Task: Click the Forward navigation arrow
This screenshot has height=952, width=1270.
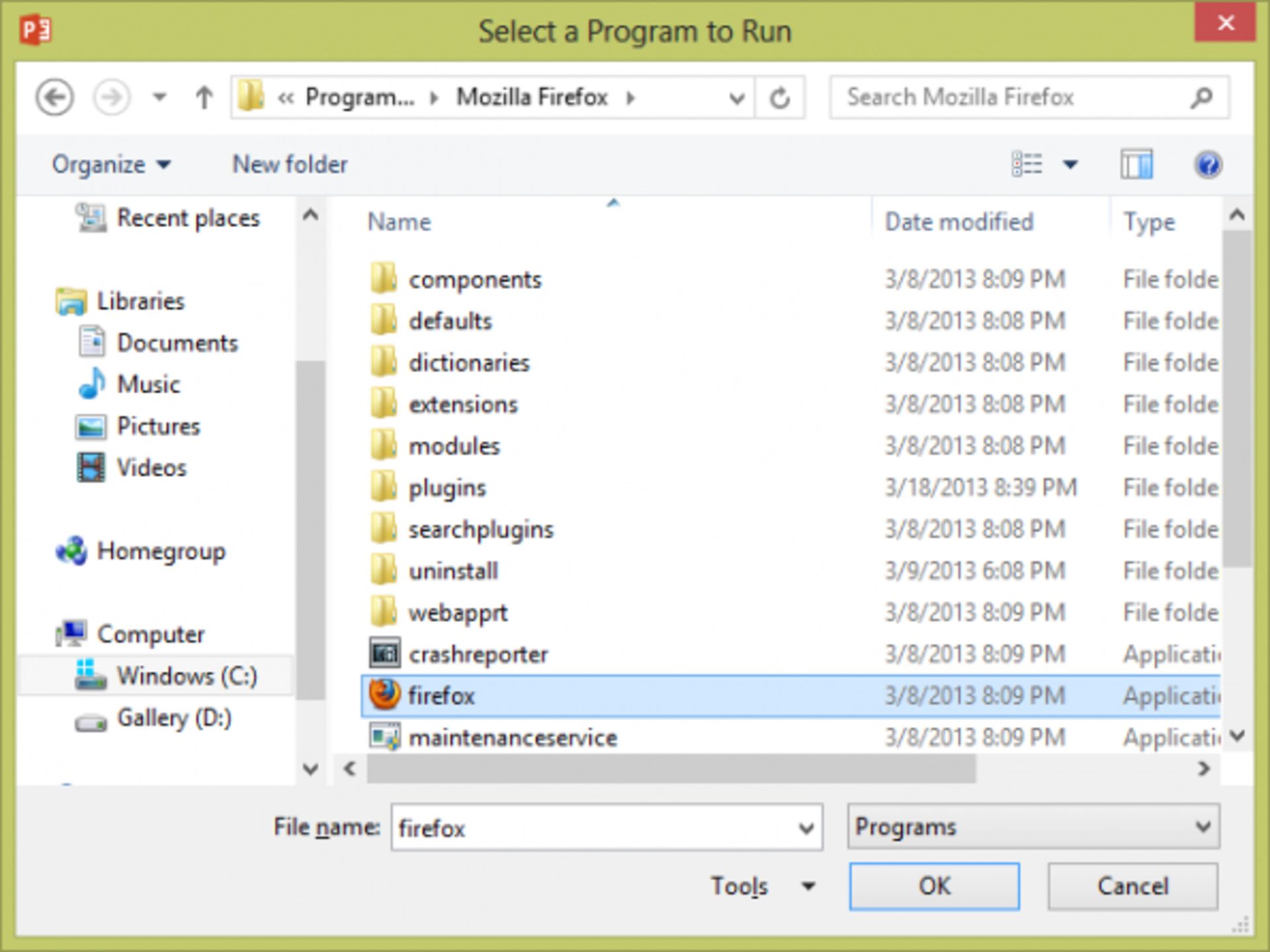Action: coord(111,98)
